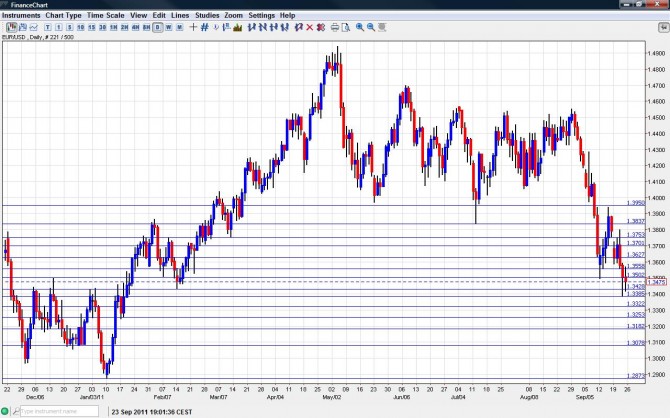Viewport: 670px width, 418px height.
Task: Switch to 5-minute time scale button
Action: pyautogui.click(x=70, y=27)
